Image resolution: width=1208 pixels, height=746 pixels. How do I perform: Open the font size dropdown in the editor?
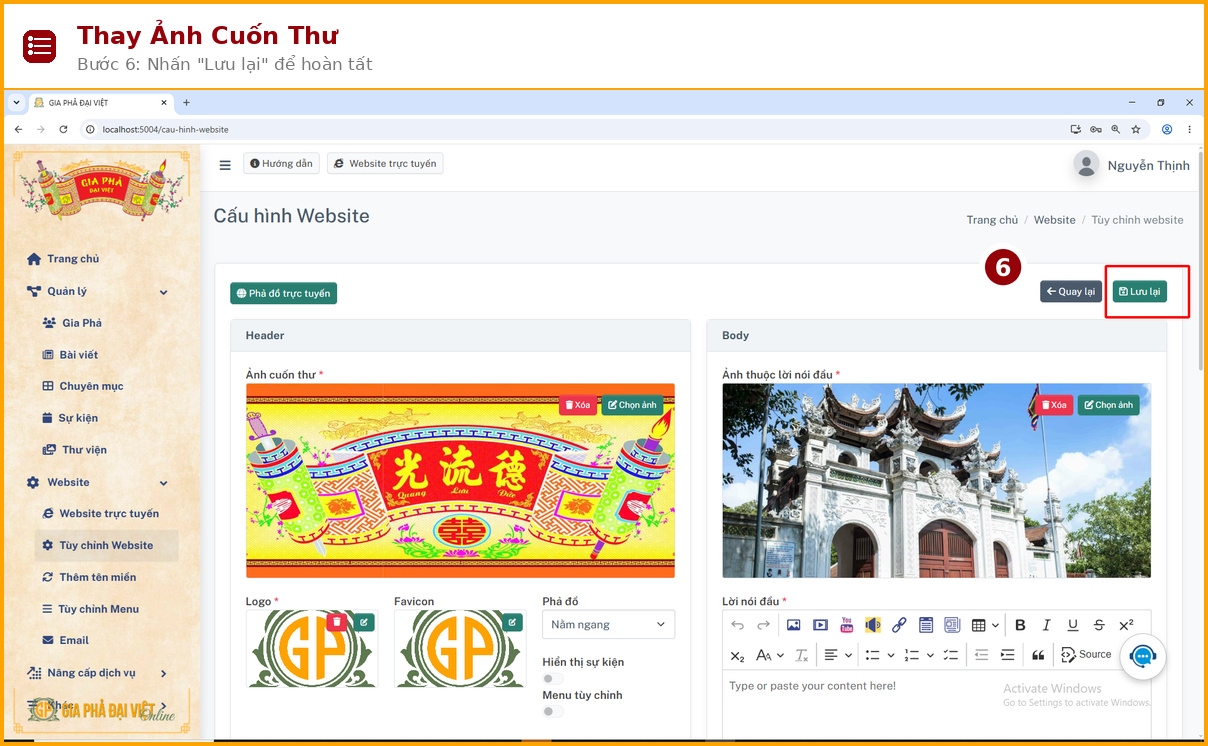tap(769, 655)
